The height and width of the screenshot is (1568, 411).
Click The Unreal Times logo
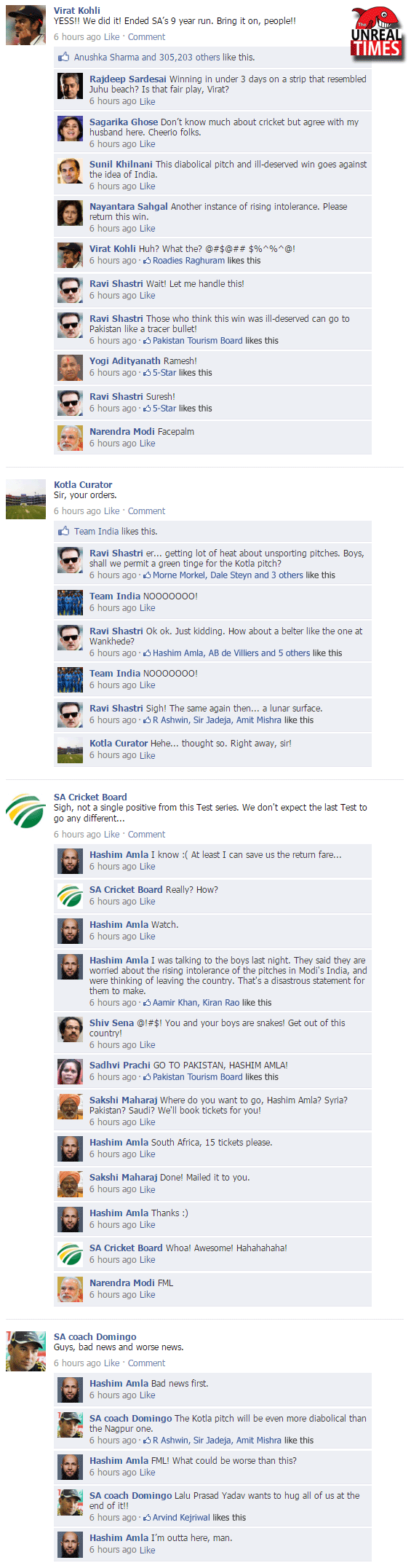coord(376,33)
